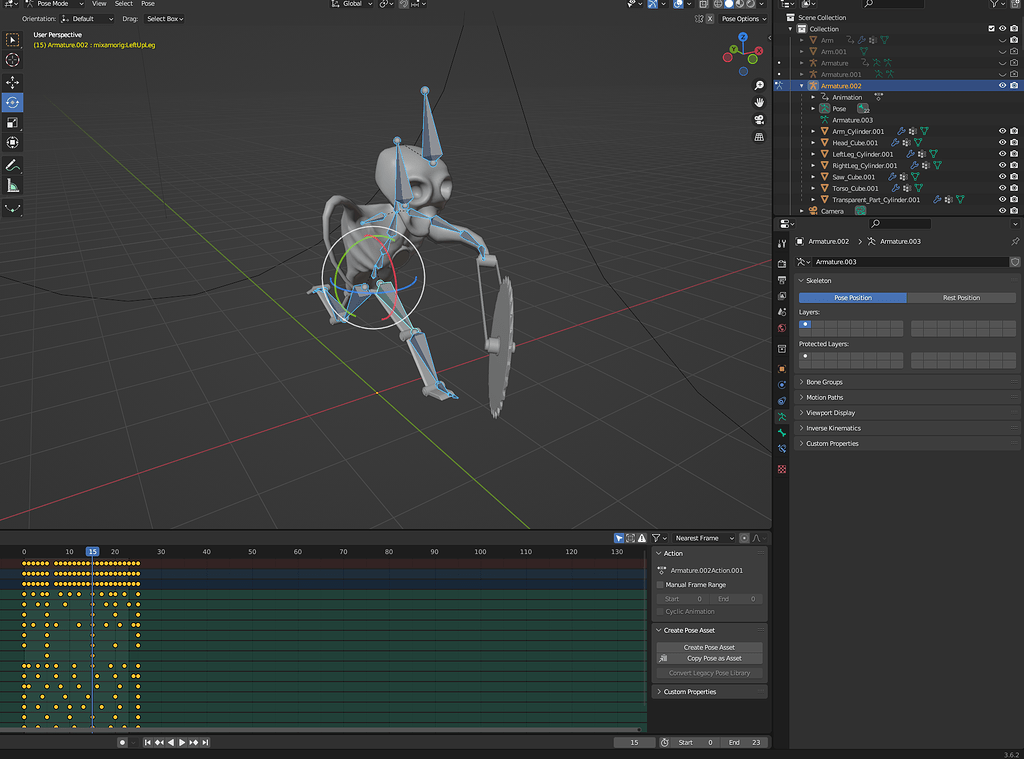The width and height of the screenshot is (1024, 759).
Task: Enable the Manual Frame Range checkbox
Action: coord(660,585)
